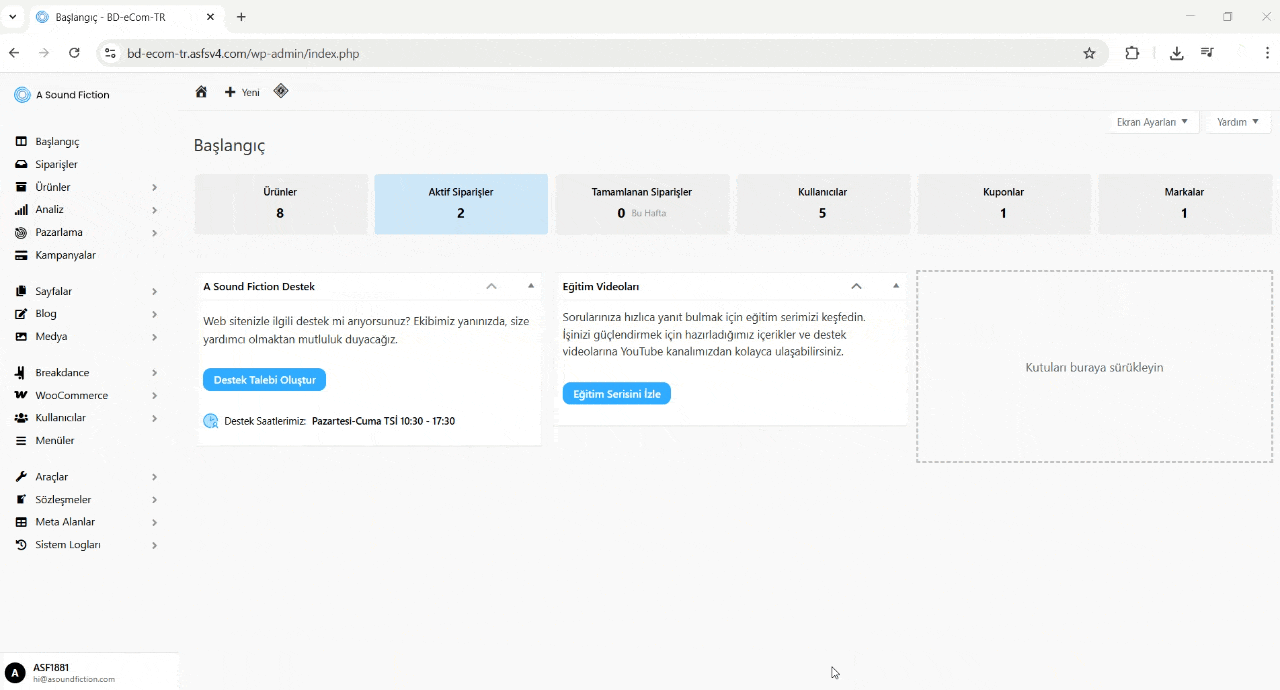Open the Yardım dropdown
Image resolution: width=1280 pixels, height=690 pixels.
pos(1237,122)
